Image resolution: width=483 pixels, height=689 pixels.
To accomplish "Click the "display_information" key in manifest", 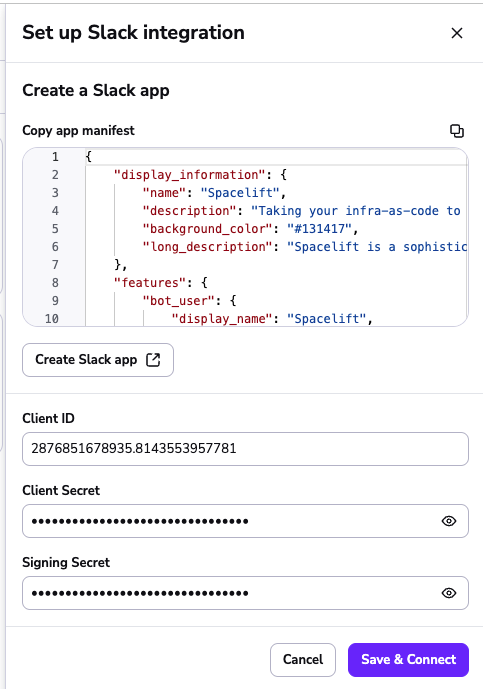I will [189, 174].
